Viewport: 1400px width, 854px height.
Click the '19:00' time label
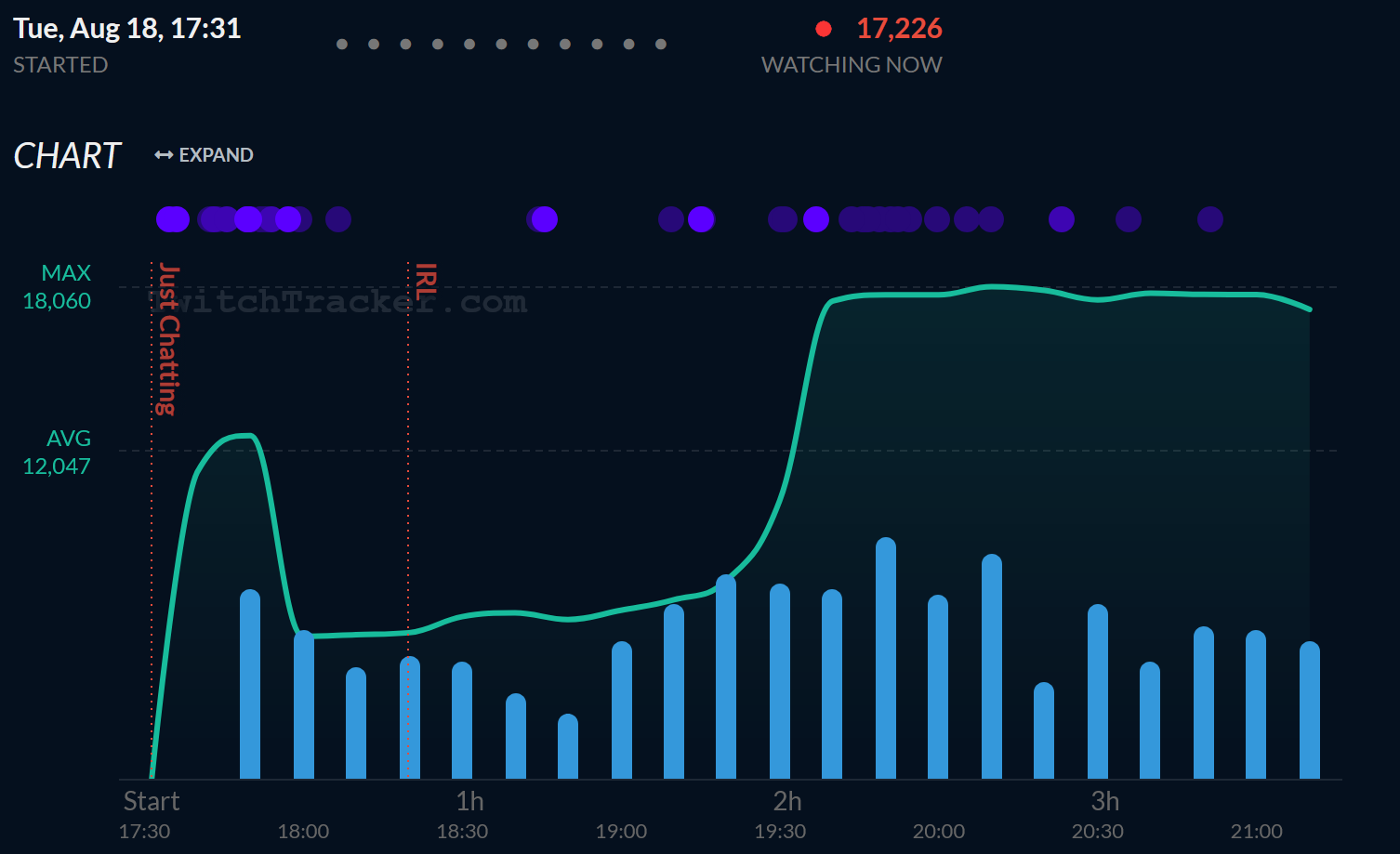coord(621,832)
